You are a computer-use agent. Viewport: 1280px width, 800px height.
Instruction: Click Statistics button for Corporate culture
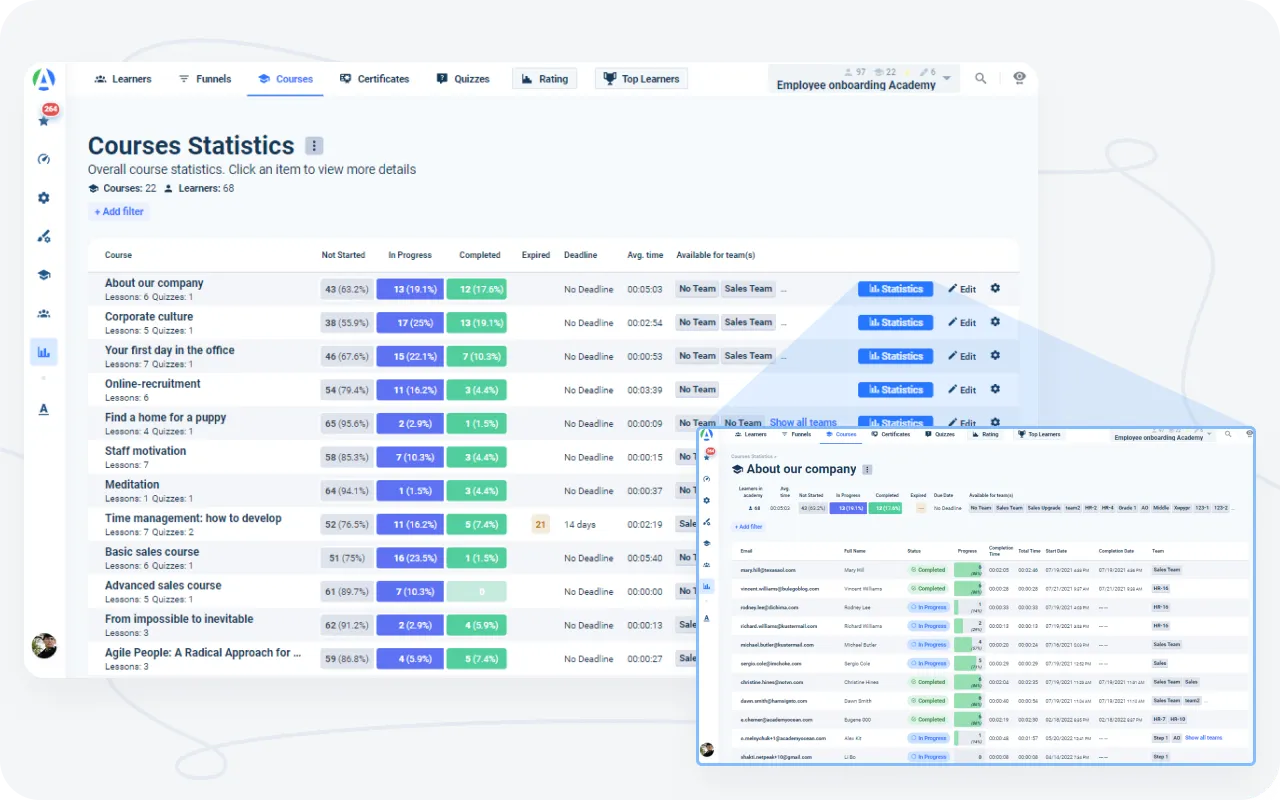point(895,323)
